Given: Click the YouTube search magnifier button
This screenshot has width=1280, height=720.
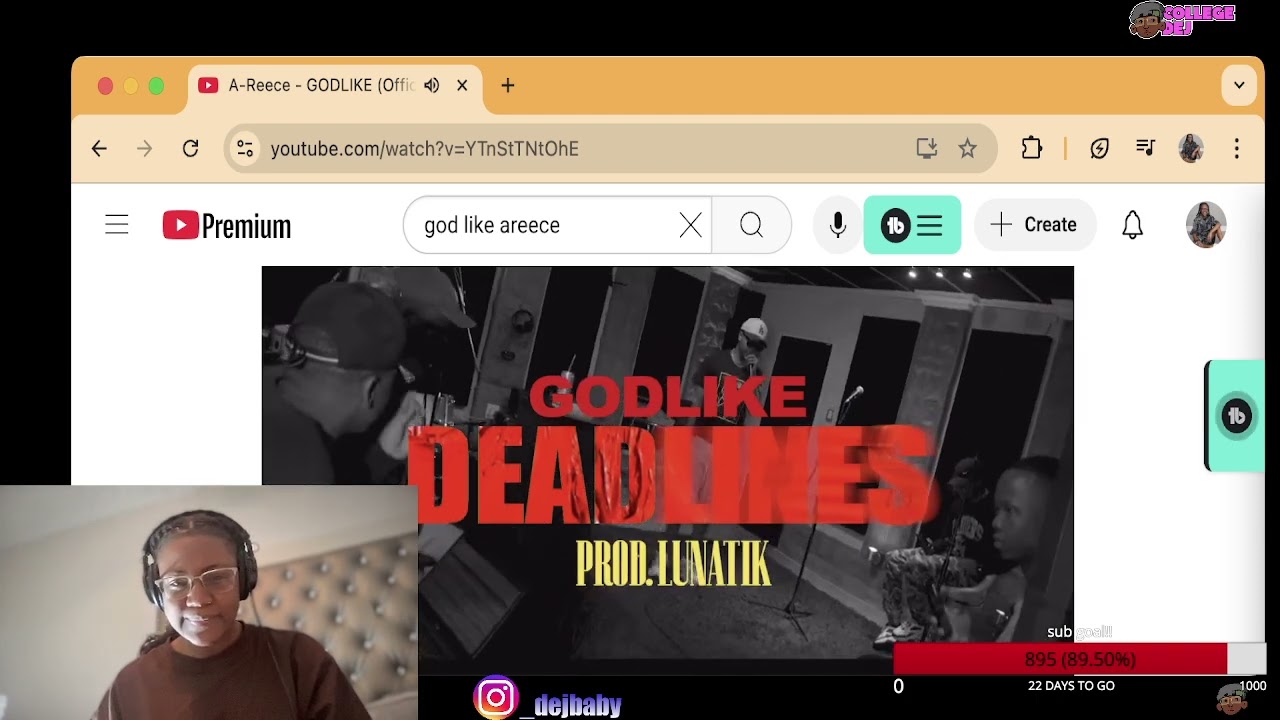Looking at the screenshot, I should (752, 226).
